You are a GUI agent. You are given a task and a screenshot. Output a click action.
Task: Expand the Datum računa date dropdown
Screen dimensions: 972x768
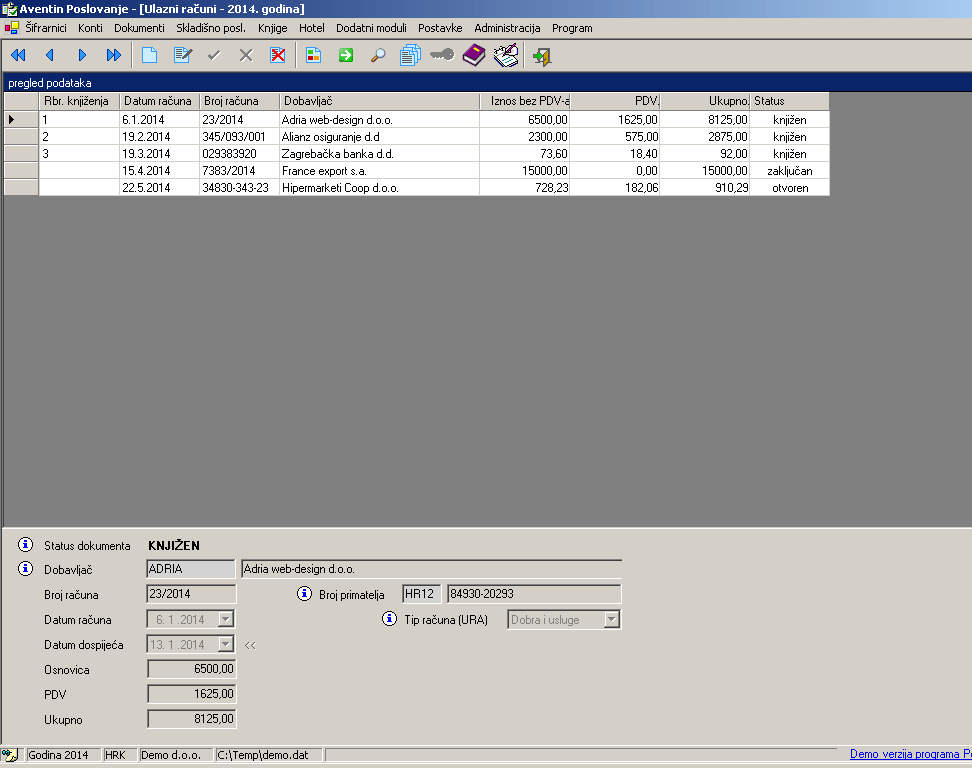click(226, 620)
